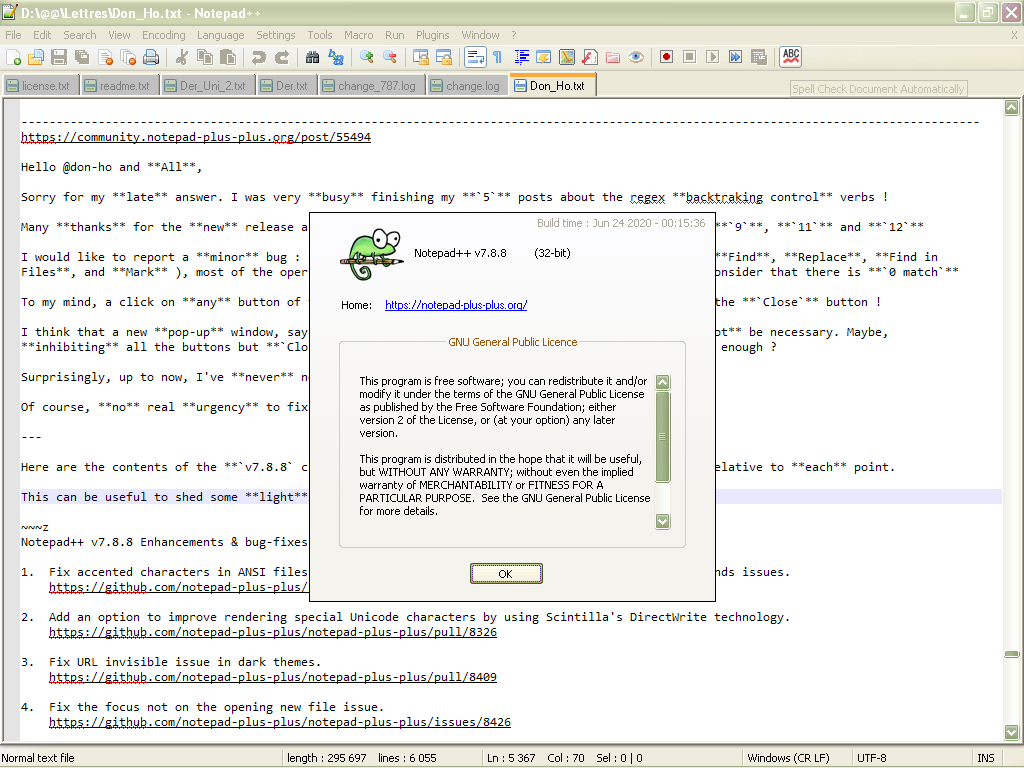The image size is (1024, 768).
Task: Open the GitHub pull/8409 link
Action: coord(273,677)
